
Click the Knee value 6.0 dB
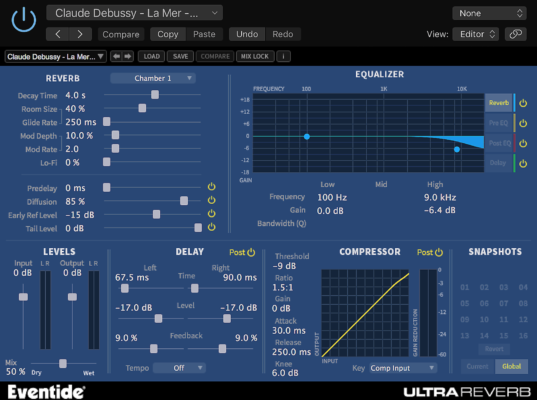pos(285,373)
